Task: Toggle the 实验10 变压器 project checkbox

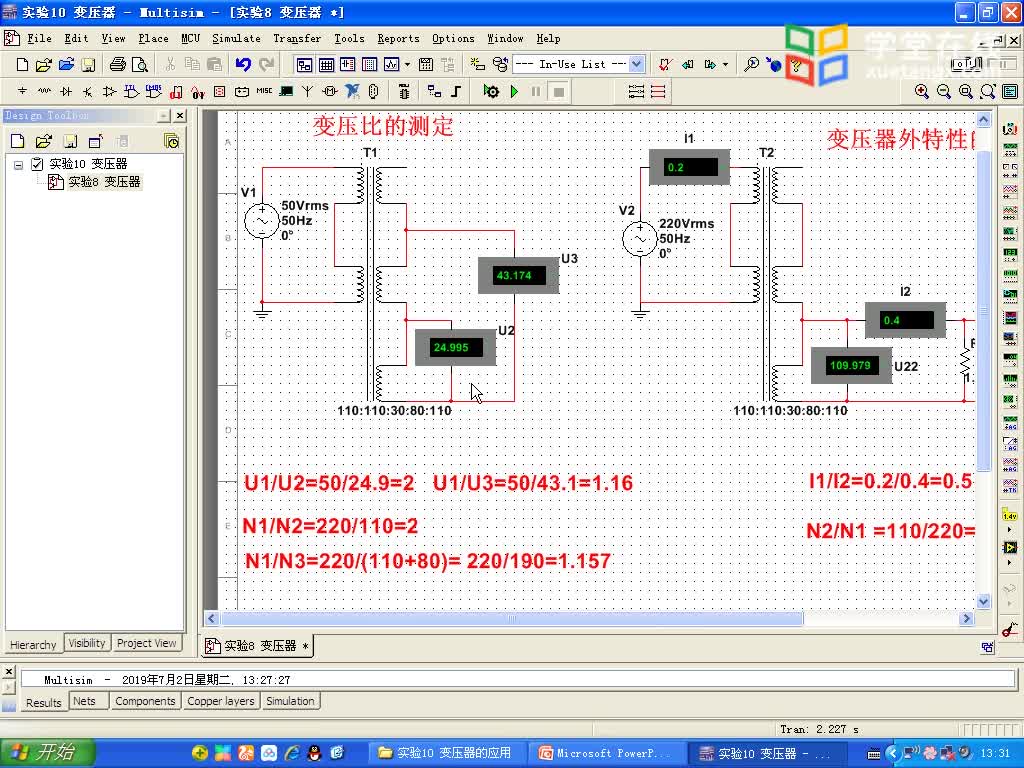Action: coord(37,164)
